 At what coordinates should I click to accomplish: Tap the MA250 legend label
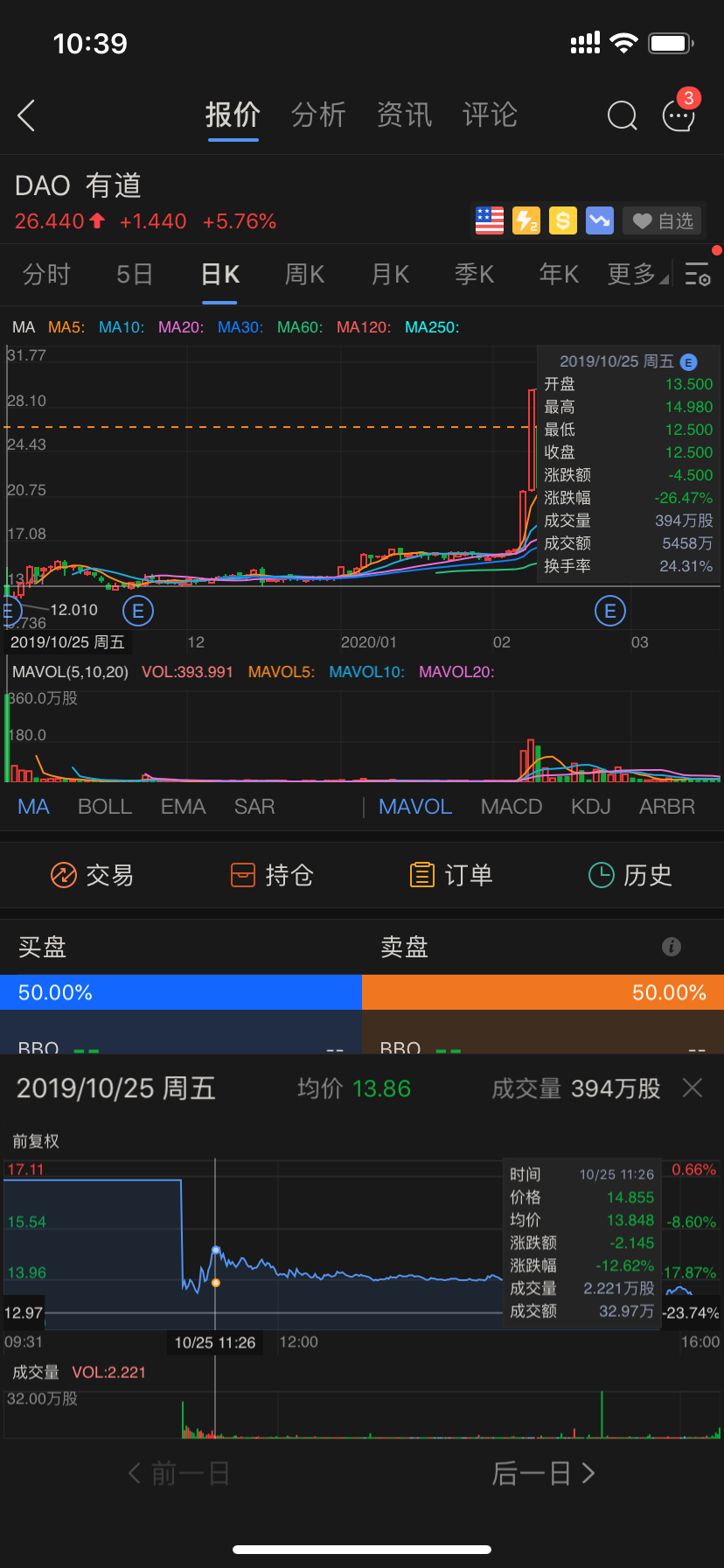click(x=432, y=327)
